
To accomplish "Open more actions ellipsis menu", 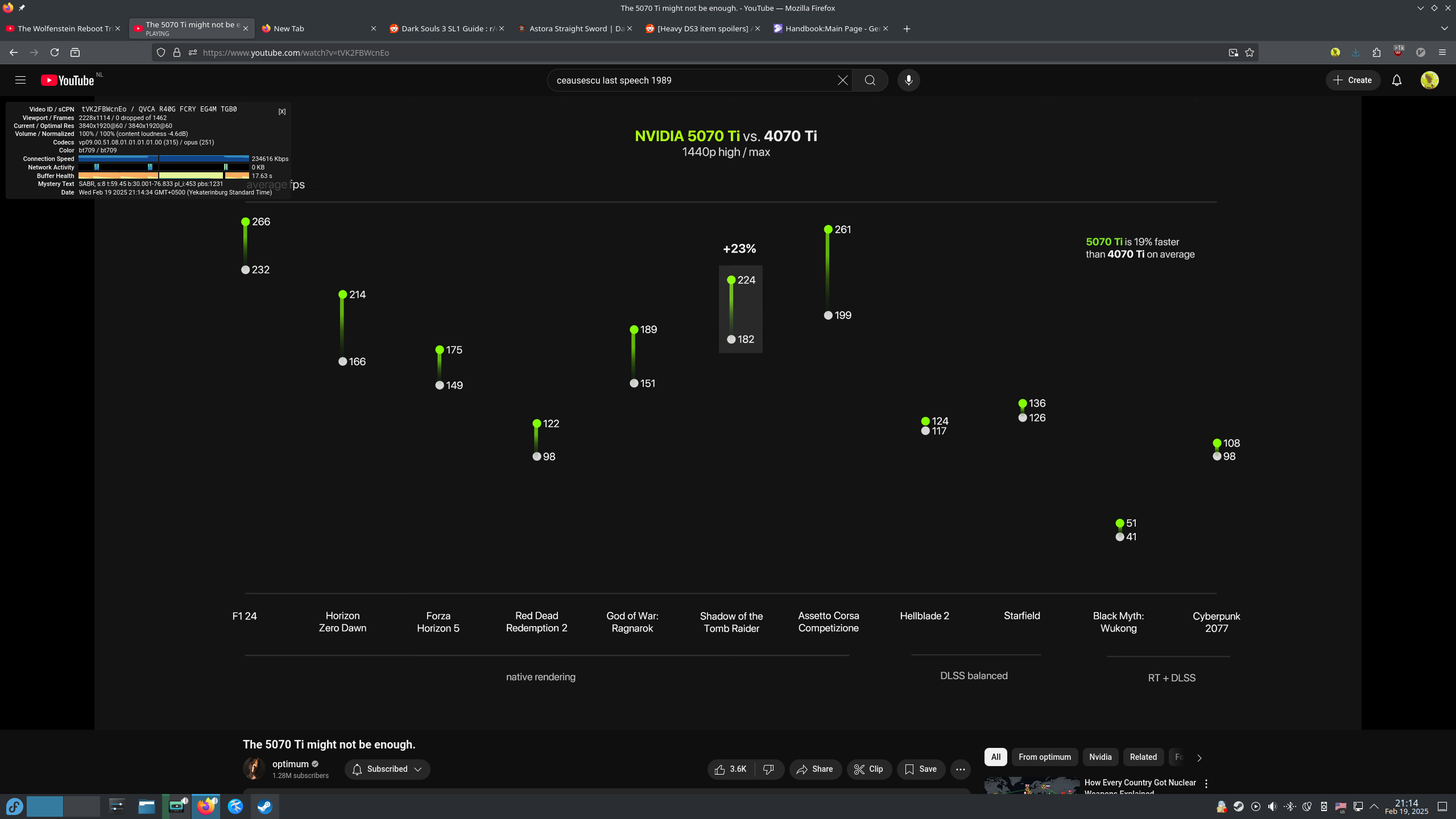I will click(x=961, y=769).
